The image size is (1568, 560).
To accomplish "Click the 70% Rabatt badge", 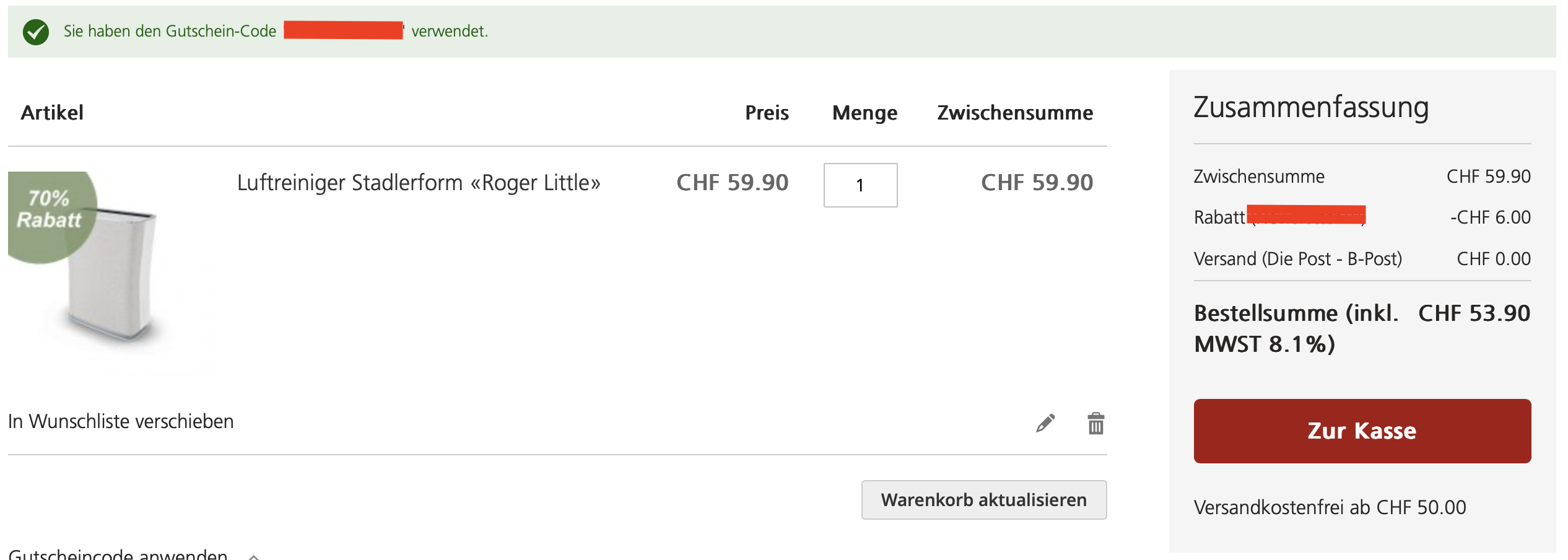I will pyautogui.click(x=50, y=211).
